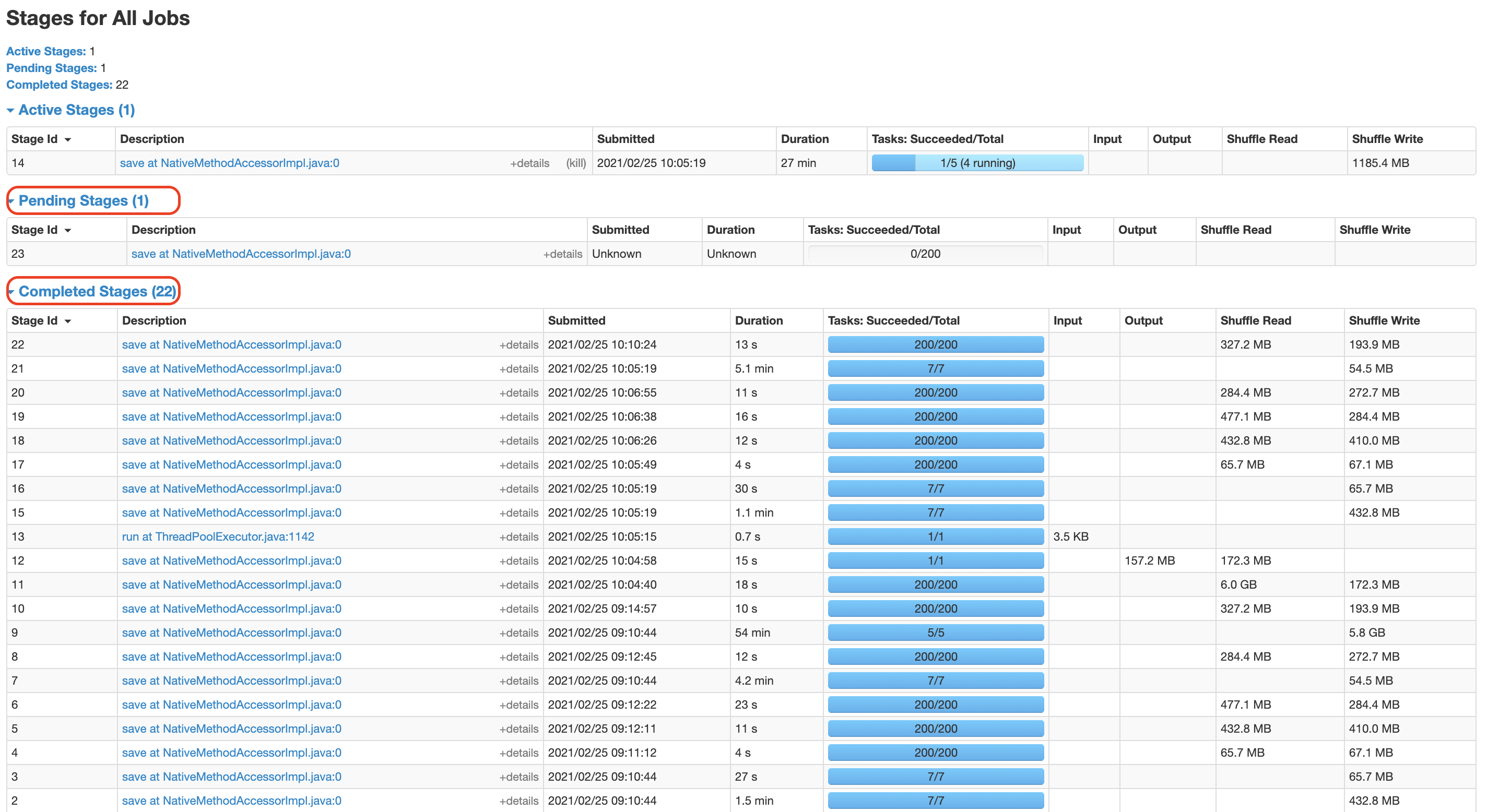Jump to Active Stages summary link
The height and width of the screenshot is (812, 1487).
(x=45, y=51)
